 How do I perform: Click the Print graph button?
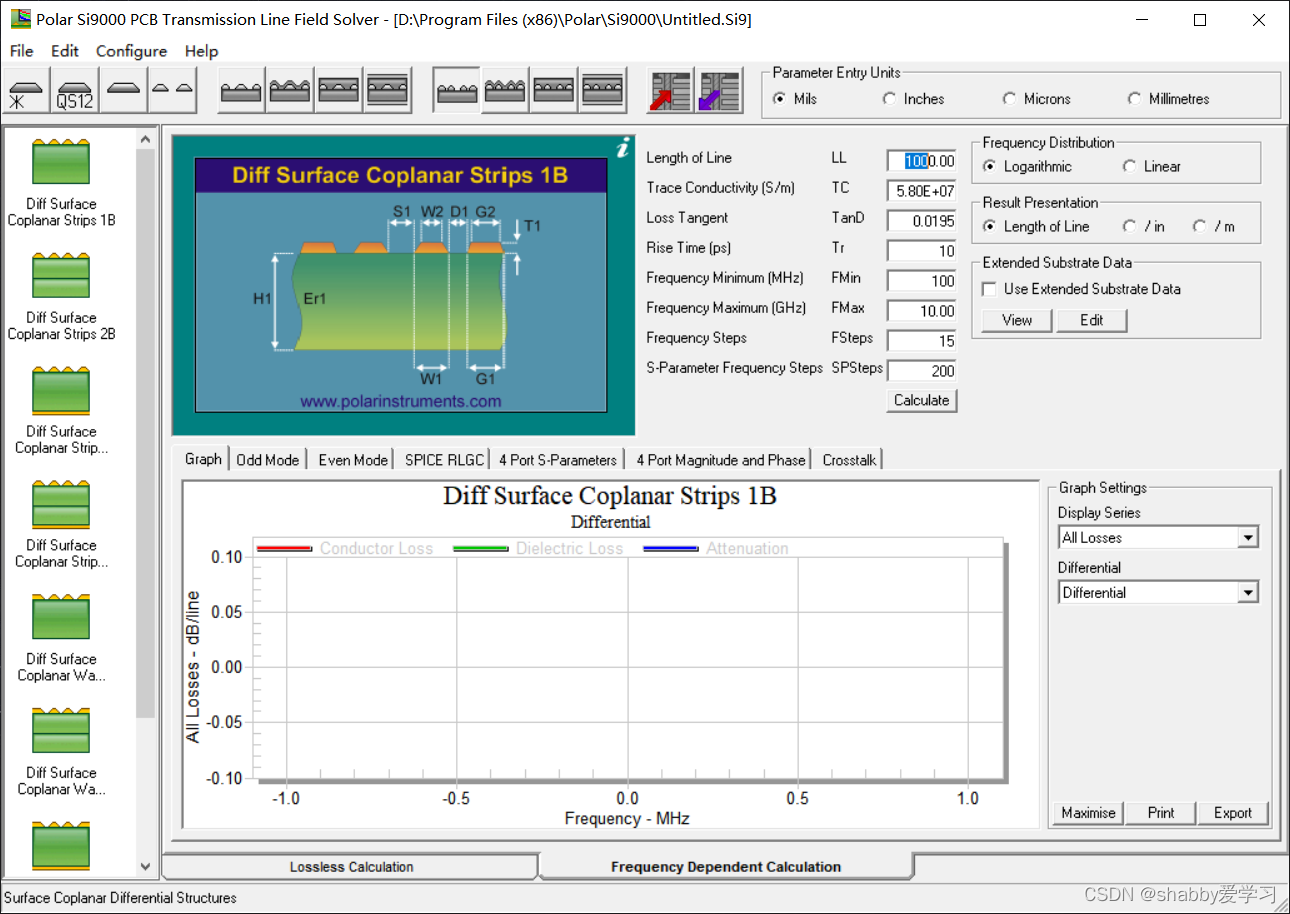(1161, 813)
